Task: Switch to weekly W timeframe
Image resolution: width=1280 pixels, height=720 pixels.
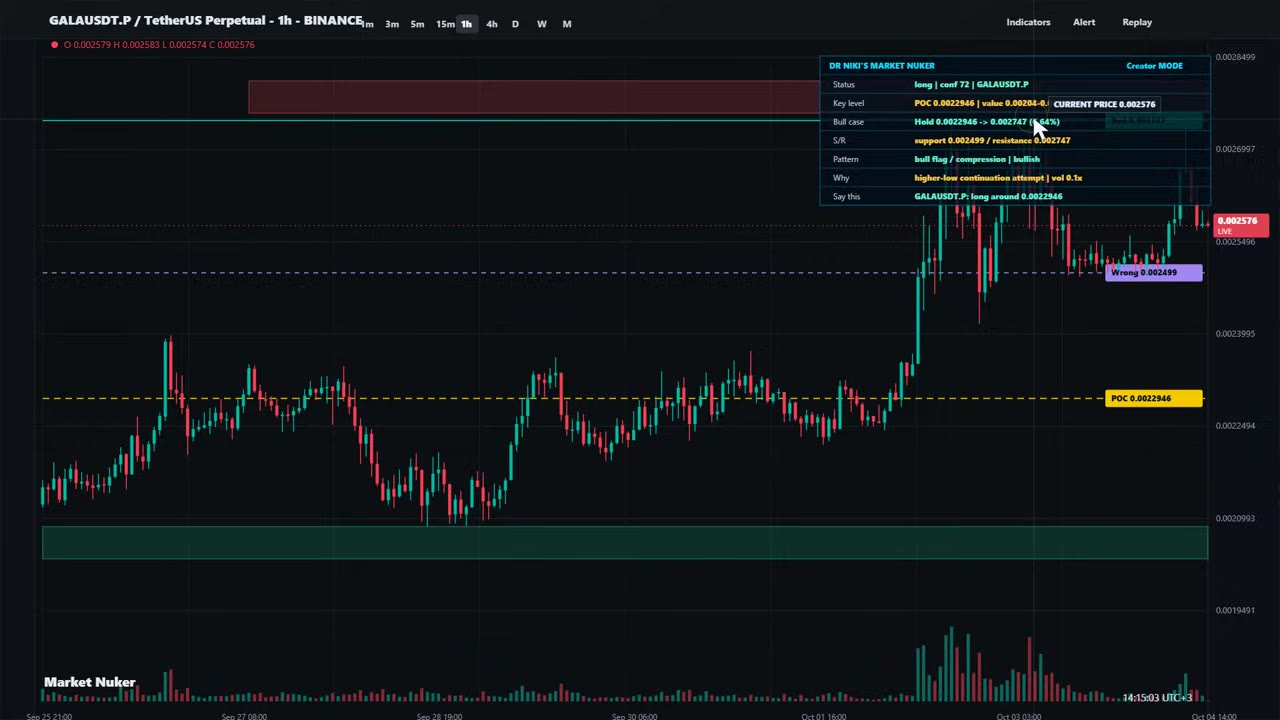Action: [541, 24]
